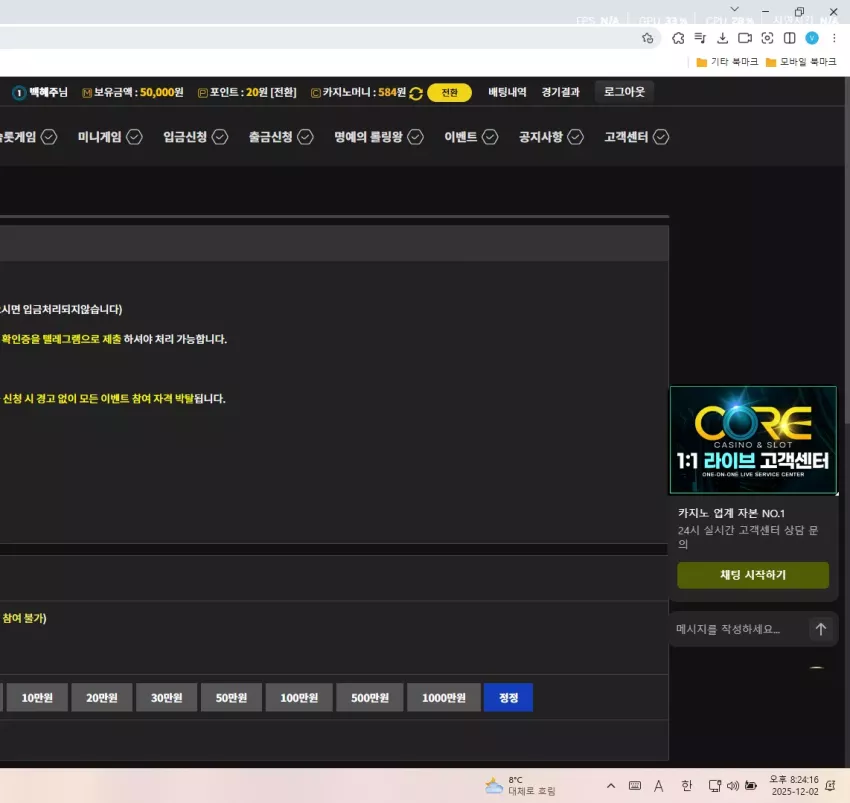The width and height of the screenshot is (850, 803).
Task: Open the volume speaker tray icon
Action: coord(733,786)
